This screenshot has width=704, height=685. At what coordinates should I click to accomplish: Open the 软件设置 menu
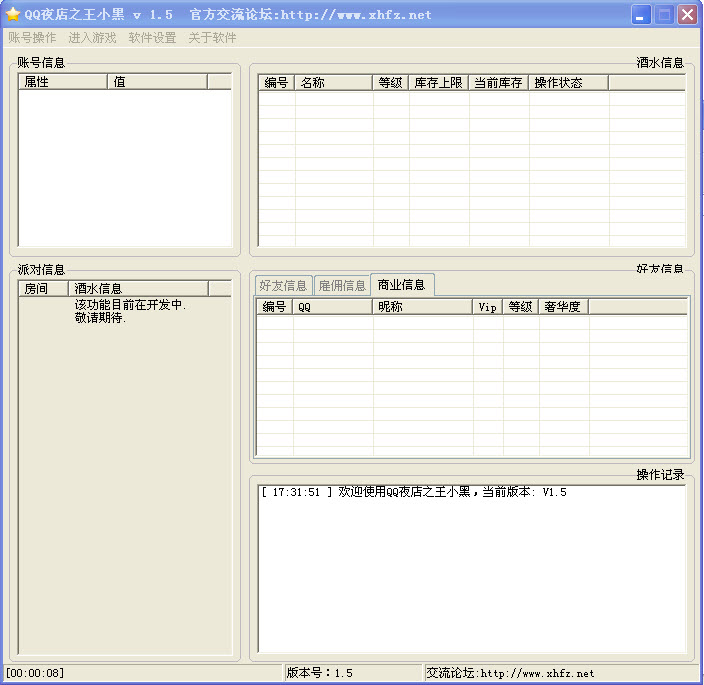[152, 38]
